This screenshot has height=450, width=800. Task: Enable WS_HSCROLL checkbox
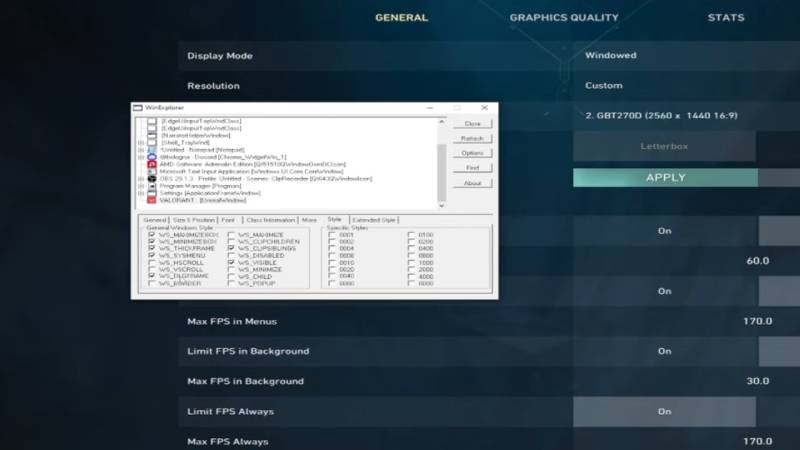(x=152, y=262)
